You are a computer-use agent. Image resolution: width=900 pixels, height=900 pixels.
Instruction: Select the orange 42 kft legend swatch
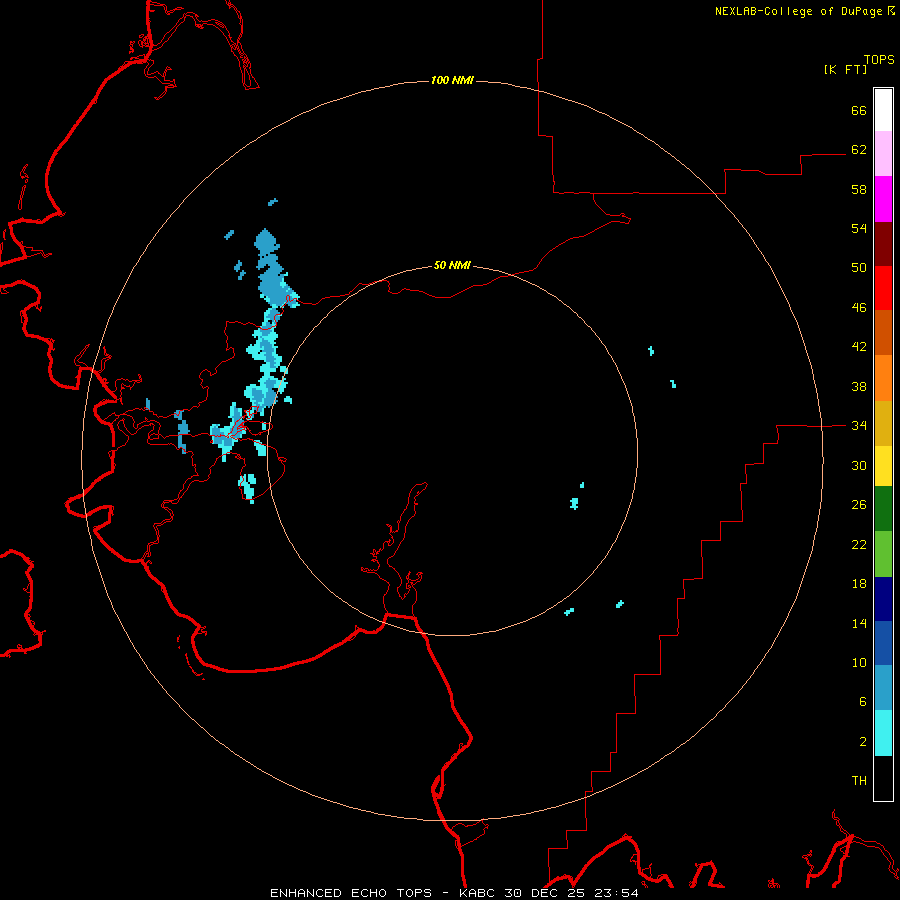[883, 378]
